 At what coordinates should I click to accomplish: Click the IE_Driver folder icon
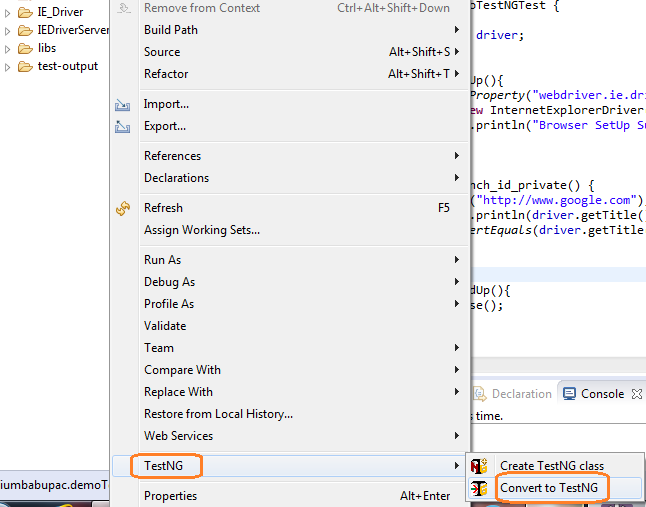pos(25,13)
